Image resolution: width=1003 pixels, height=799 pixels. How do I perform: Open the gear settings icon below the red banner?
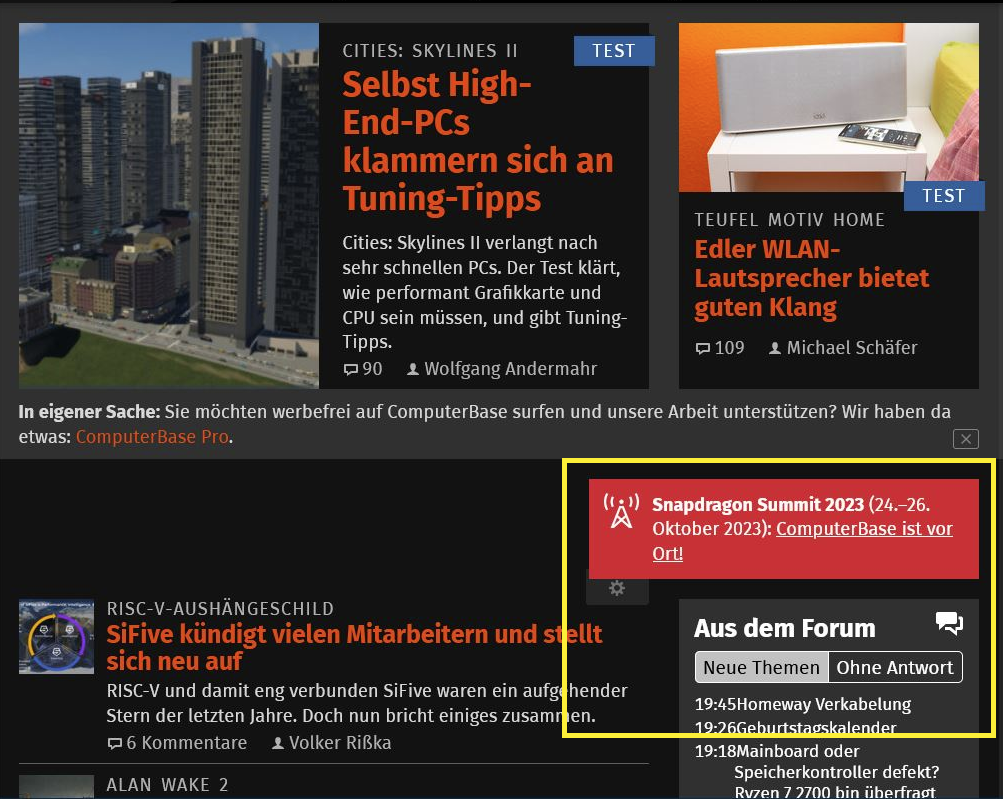[617, 589]
